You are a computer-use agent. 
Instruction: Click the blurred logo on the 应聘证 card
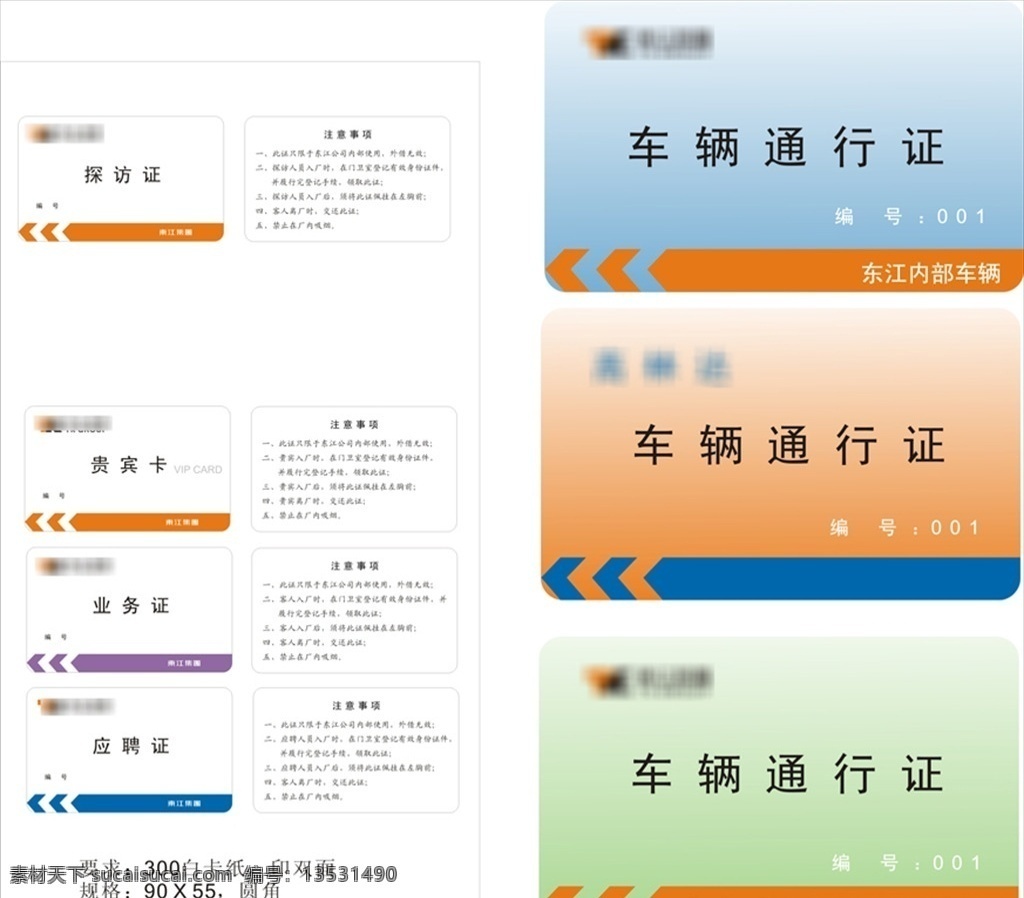[76, 706]
